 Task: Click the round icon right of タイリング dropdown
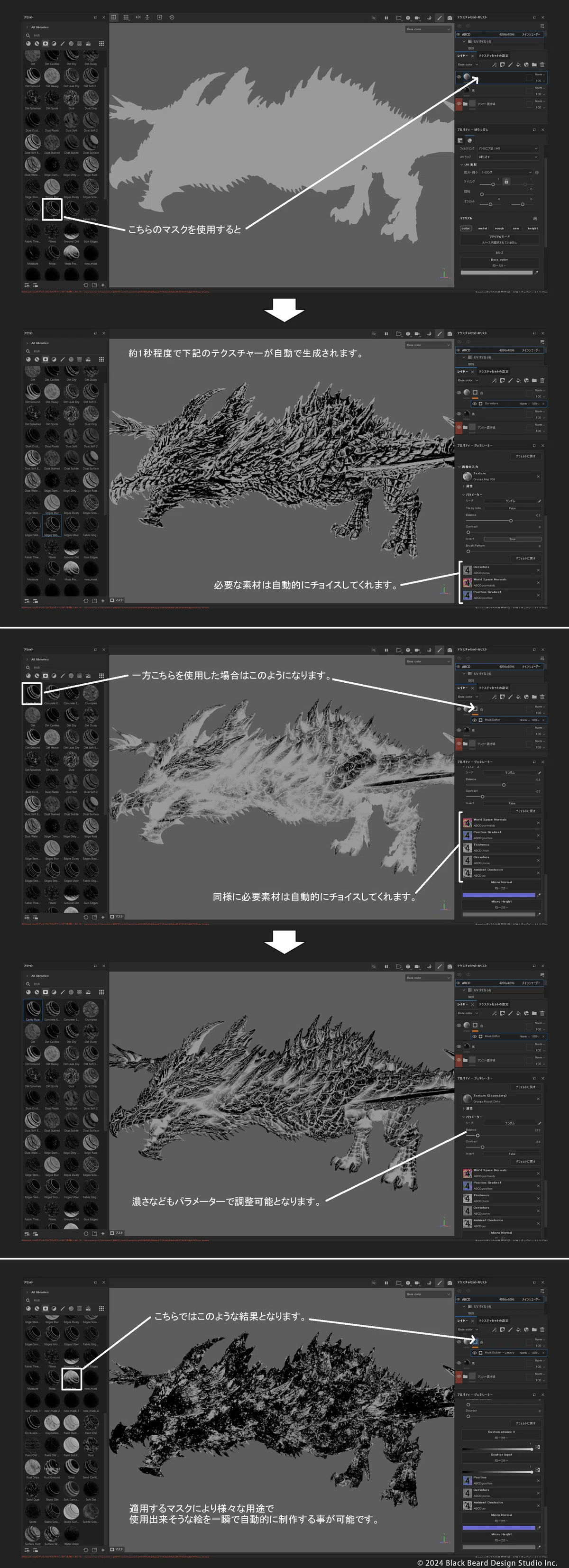point(537,173)
